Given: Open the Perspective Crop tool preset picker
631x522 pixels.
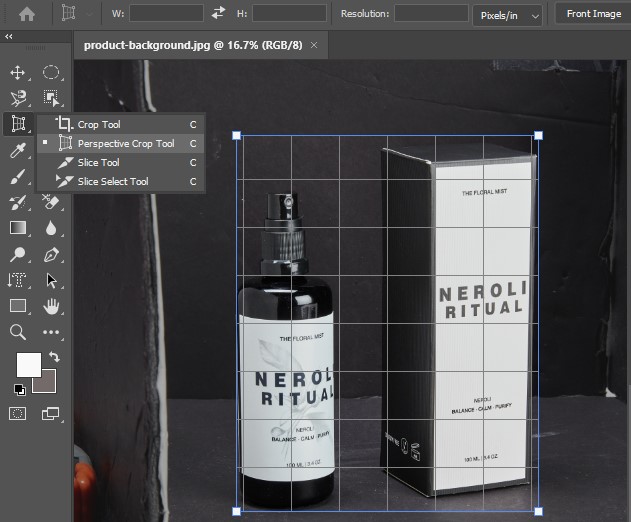Looking at the screenshot, I should (75, 13).
